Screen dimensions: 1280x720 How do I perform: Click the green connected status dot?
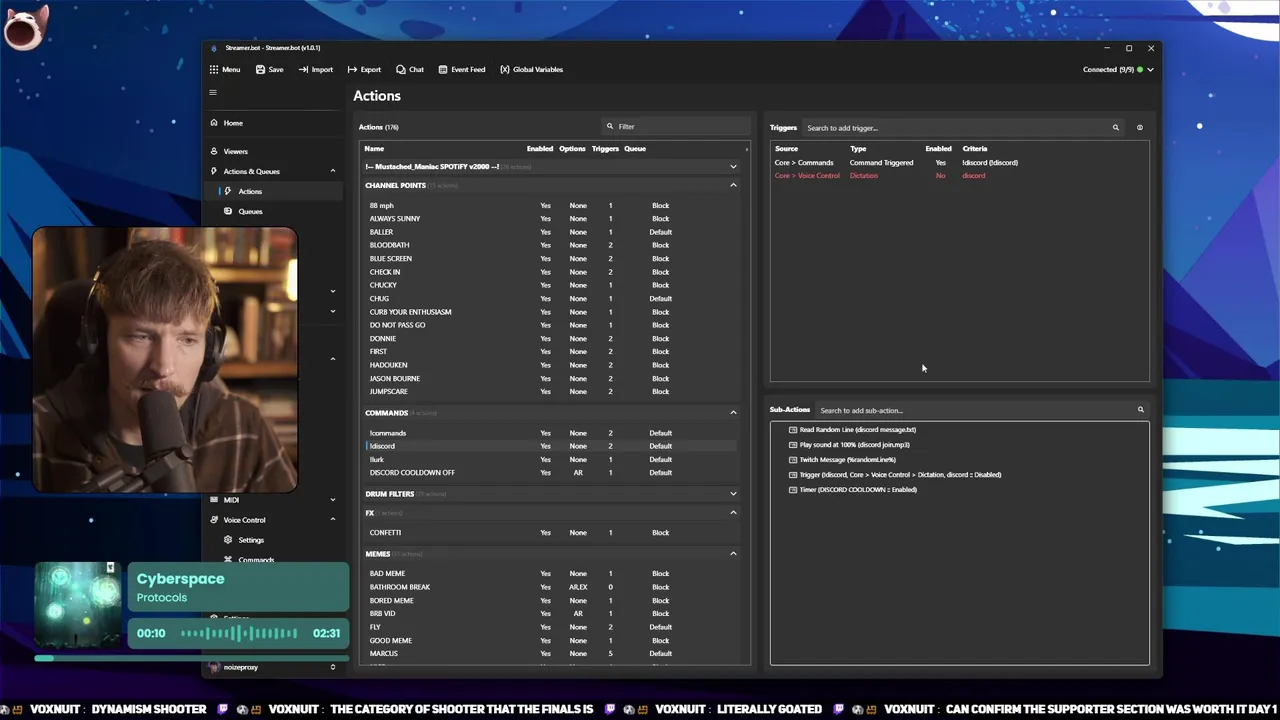click(1140, 70)
